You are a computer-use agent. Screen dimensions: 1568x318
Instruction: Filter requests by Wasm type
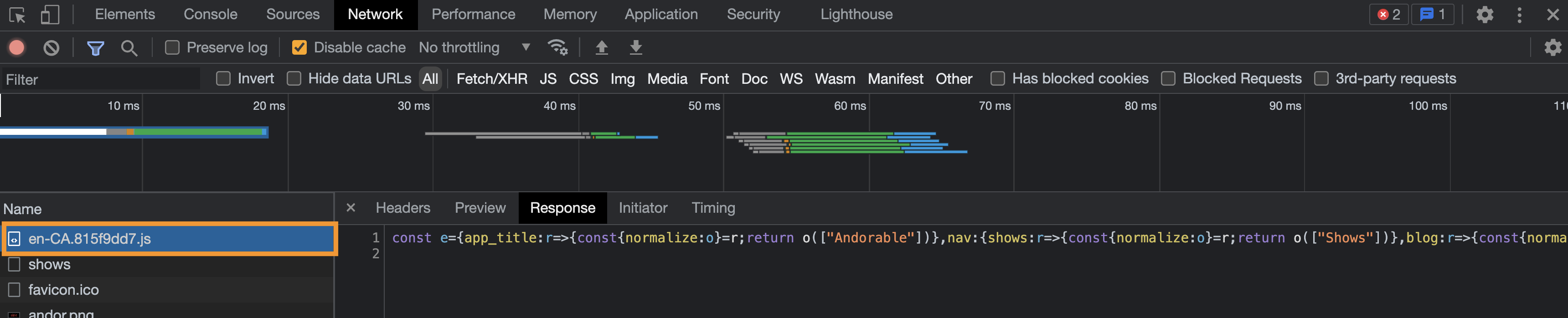835,78
